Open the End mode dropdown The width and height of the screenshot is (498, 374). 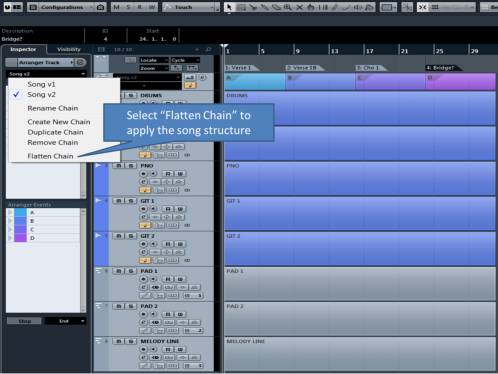(65, 321)
